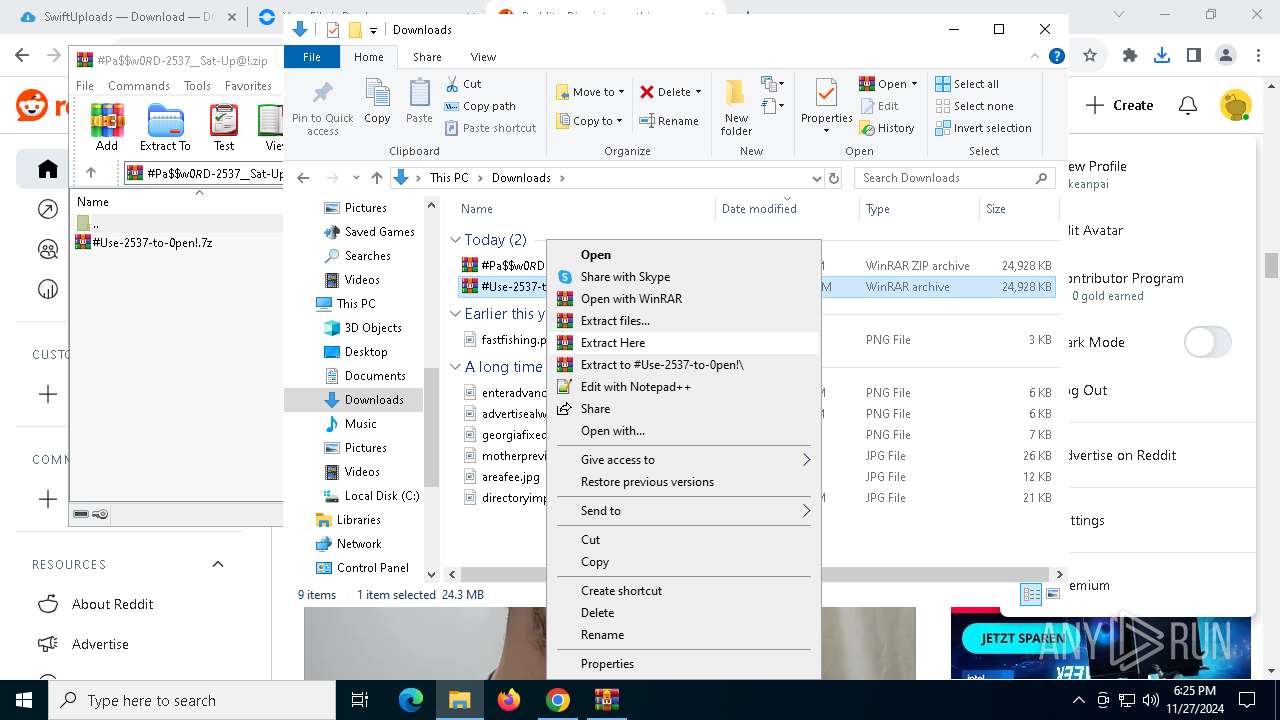Choose Extract files... in context menu

click(x=683, y=321)
